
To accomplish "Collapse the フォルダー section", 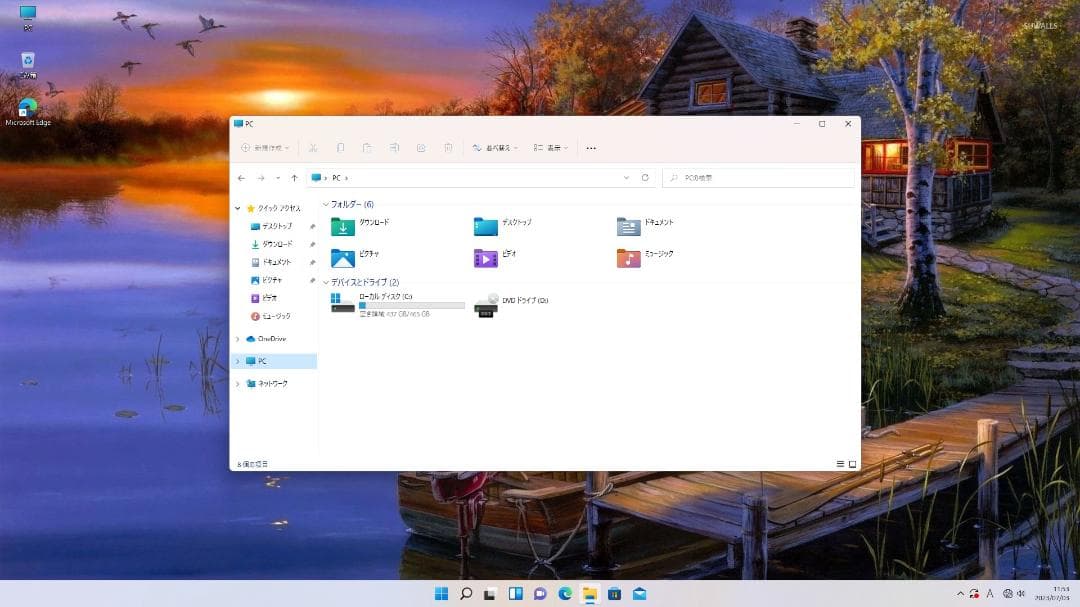I will tap(327, 205).
